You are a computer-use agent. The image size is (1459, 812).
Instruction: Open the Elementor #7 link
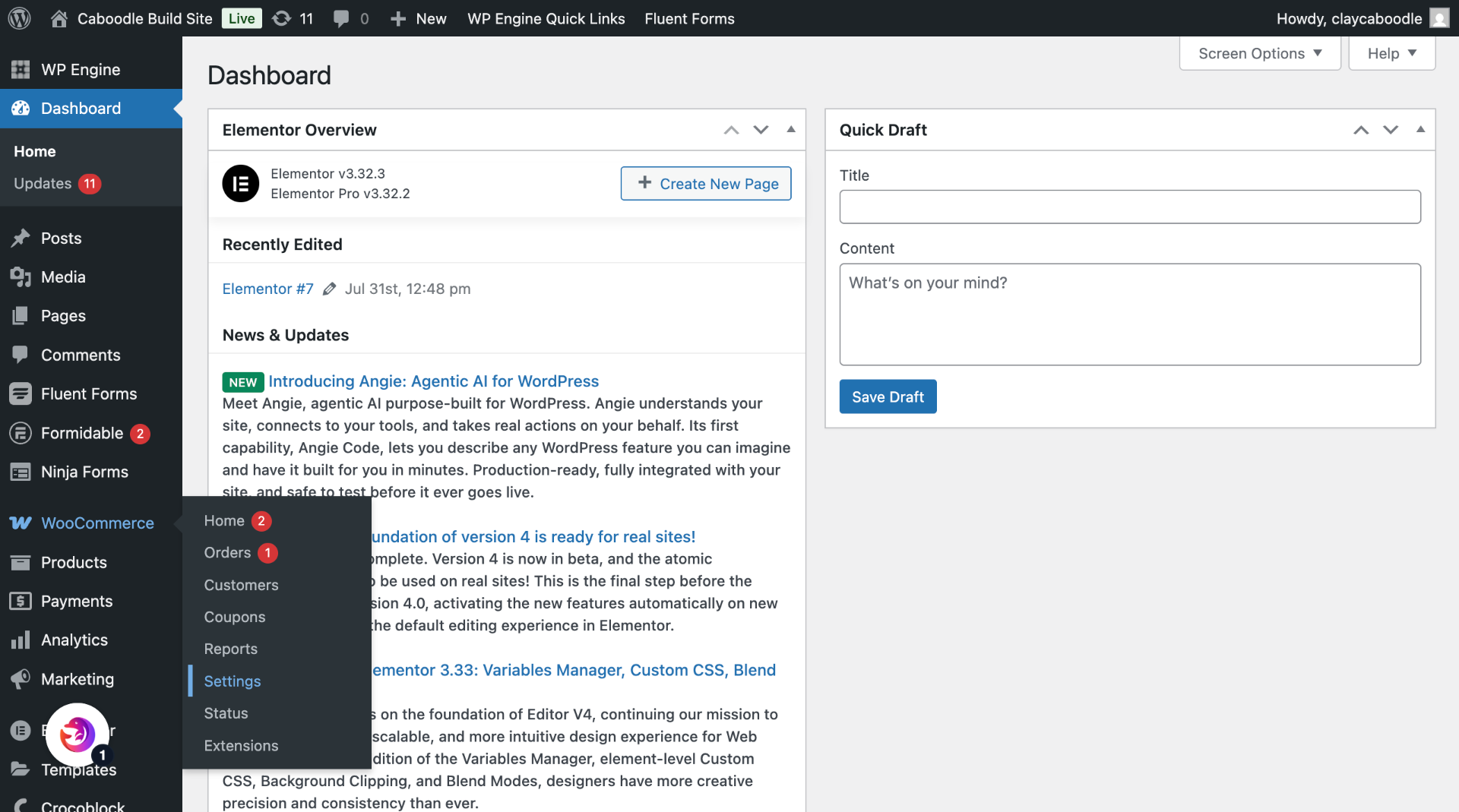pyautogui.click(x=267, y=289)
